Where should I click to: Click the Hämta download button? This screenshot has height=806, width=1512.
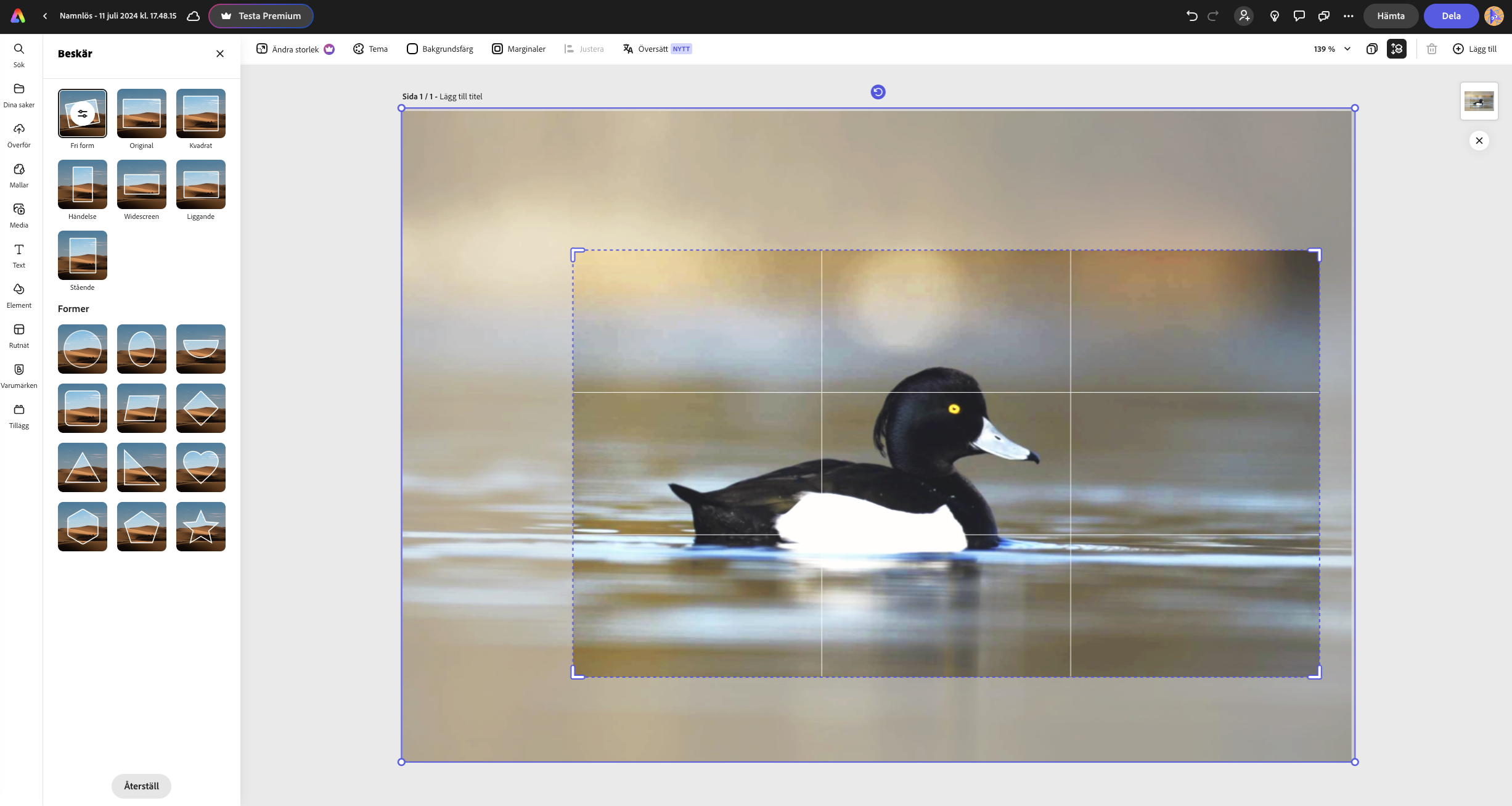(x=1390, y=16)
